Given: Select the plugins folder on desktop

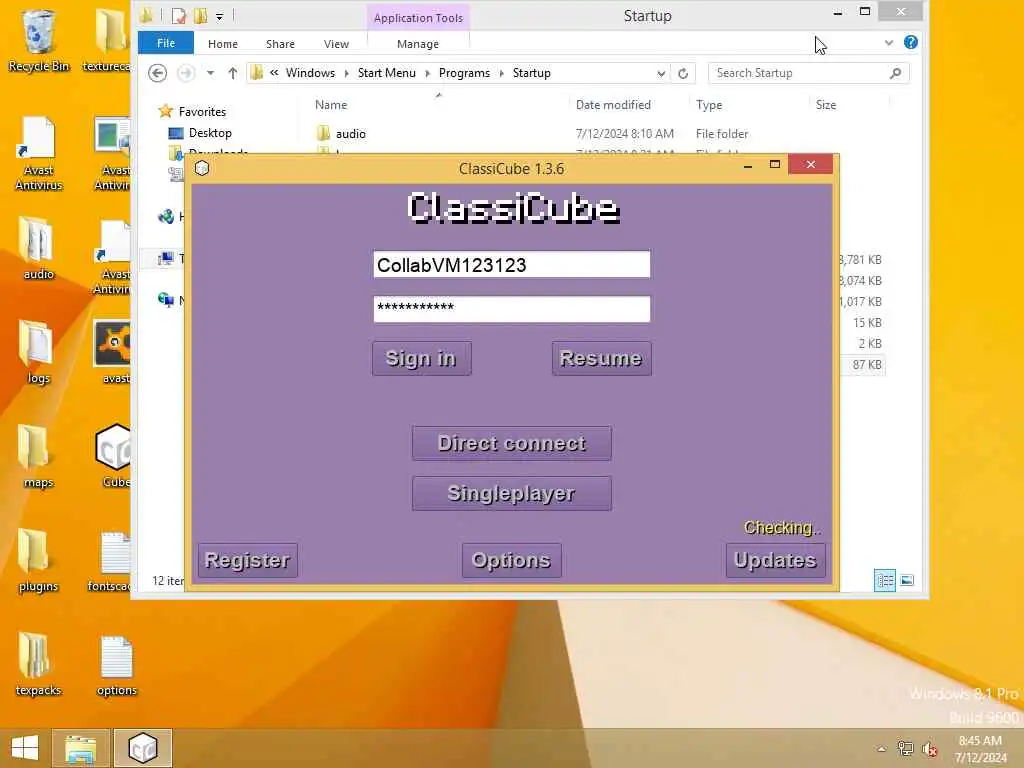Looking at the screenshot, I should (x=39, y=560).
